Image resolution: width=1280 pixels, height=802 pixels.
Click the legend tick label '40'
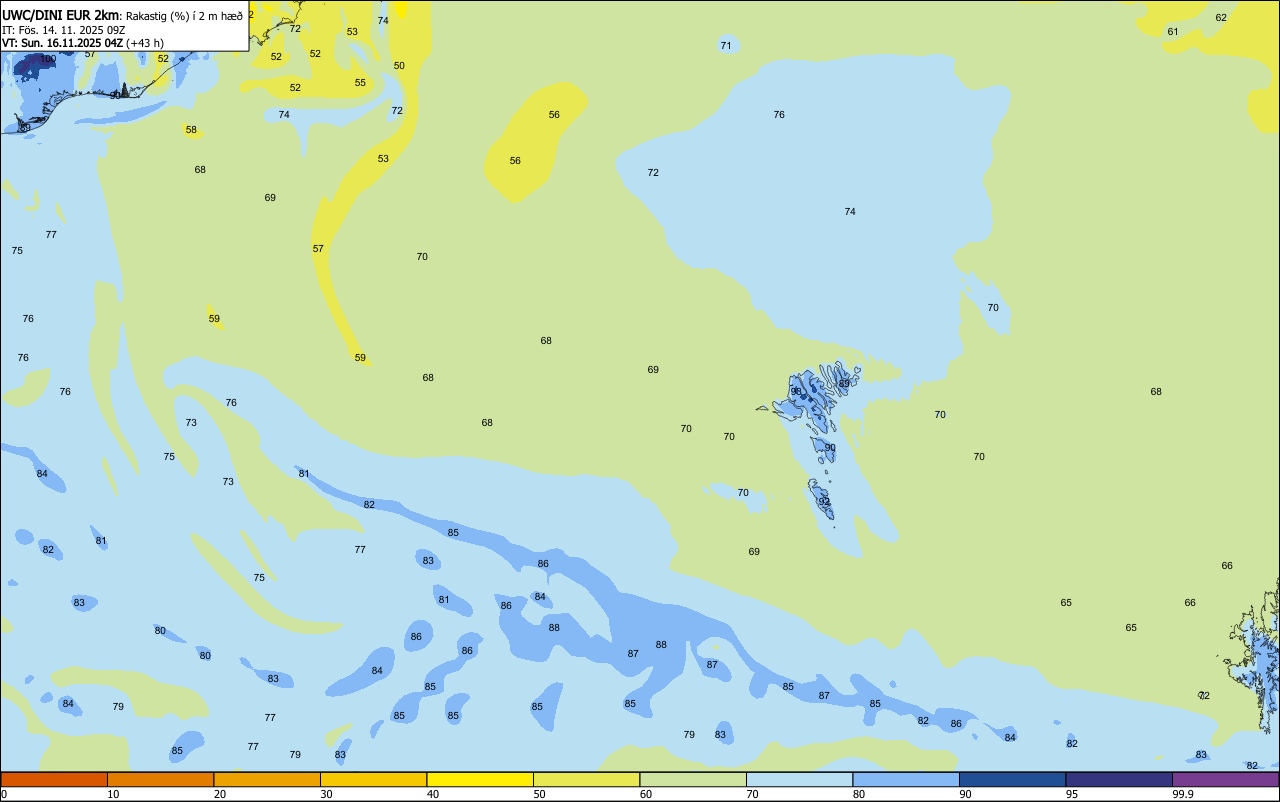click(x=432, y=794)
